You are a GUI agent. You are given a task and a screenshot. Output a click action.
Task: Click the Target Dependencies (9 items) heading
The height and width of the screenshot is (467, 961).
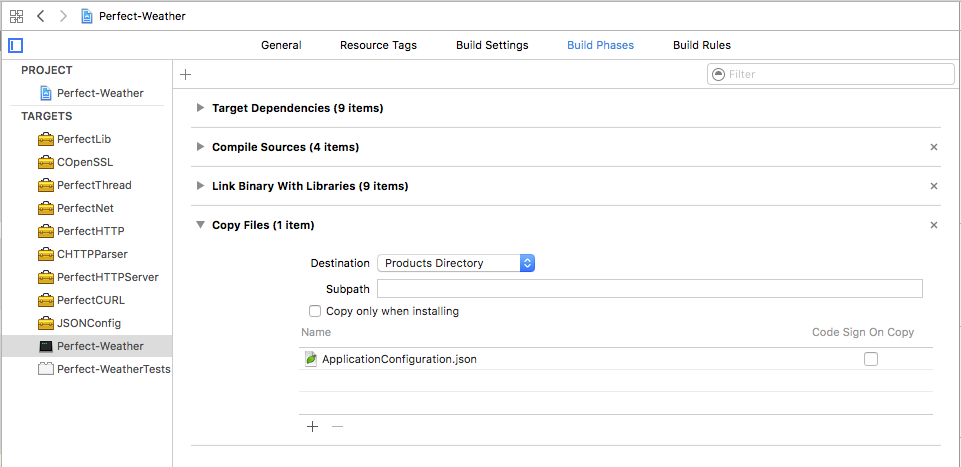point(298,108)
